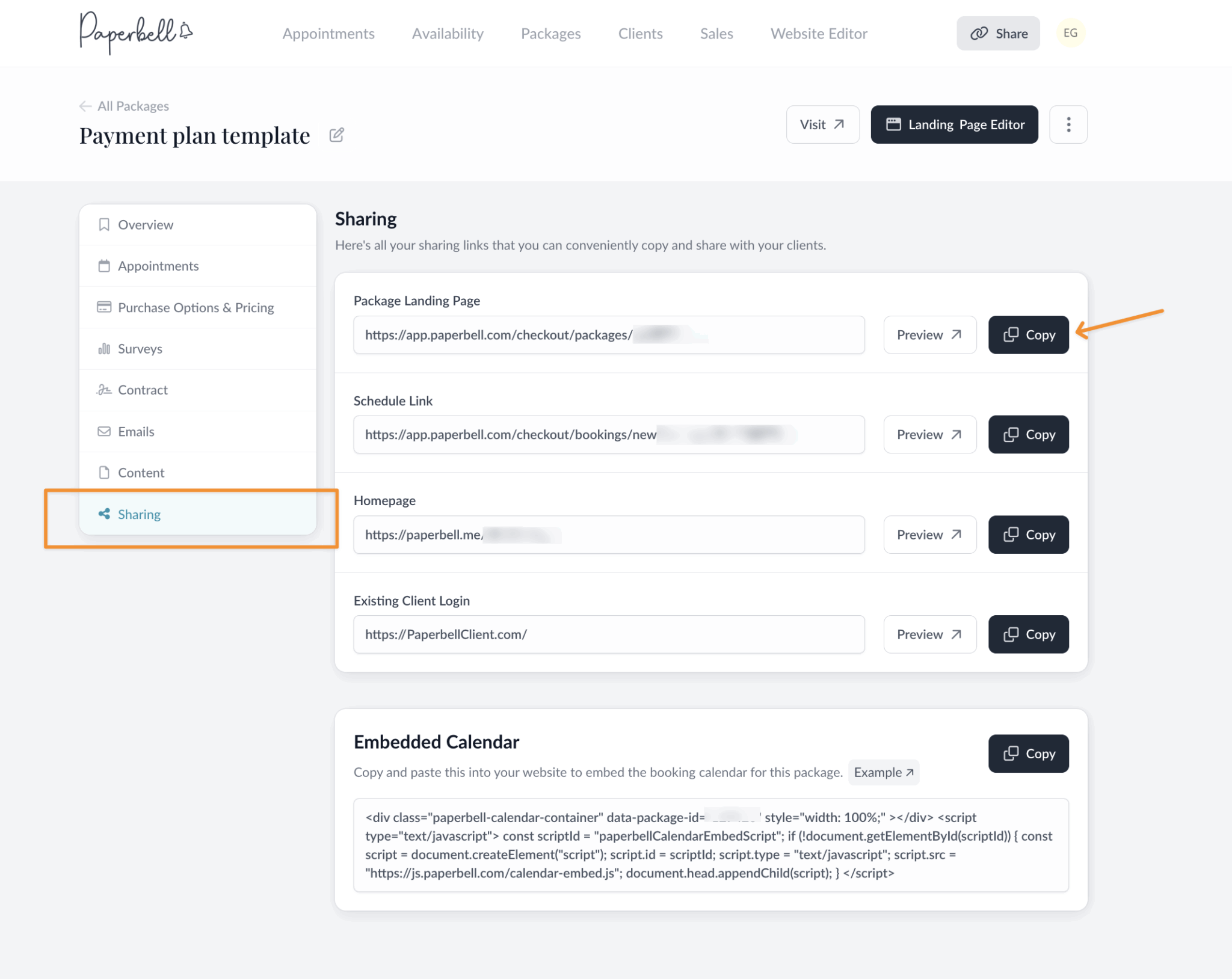Preview the Schedule Link
This screenshot has width=1232, height=979.
(x=929, y=434)
